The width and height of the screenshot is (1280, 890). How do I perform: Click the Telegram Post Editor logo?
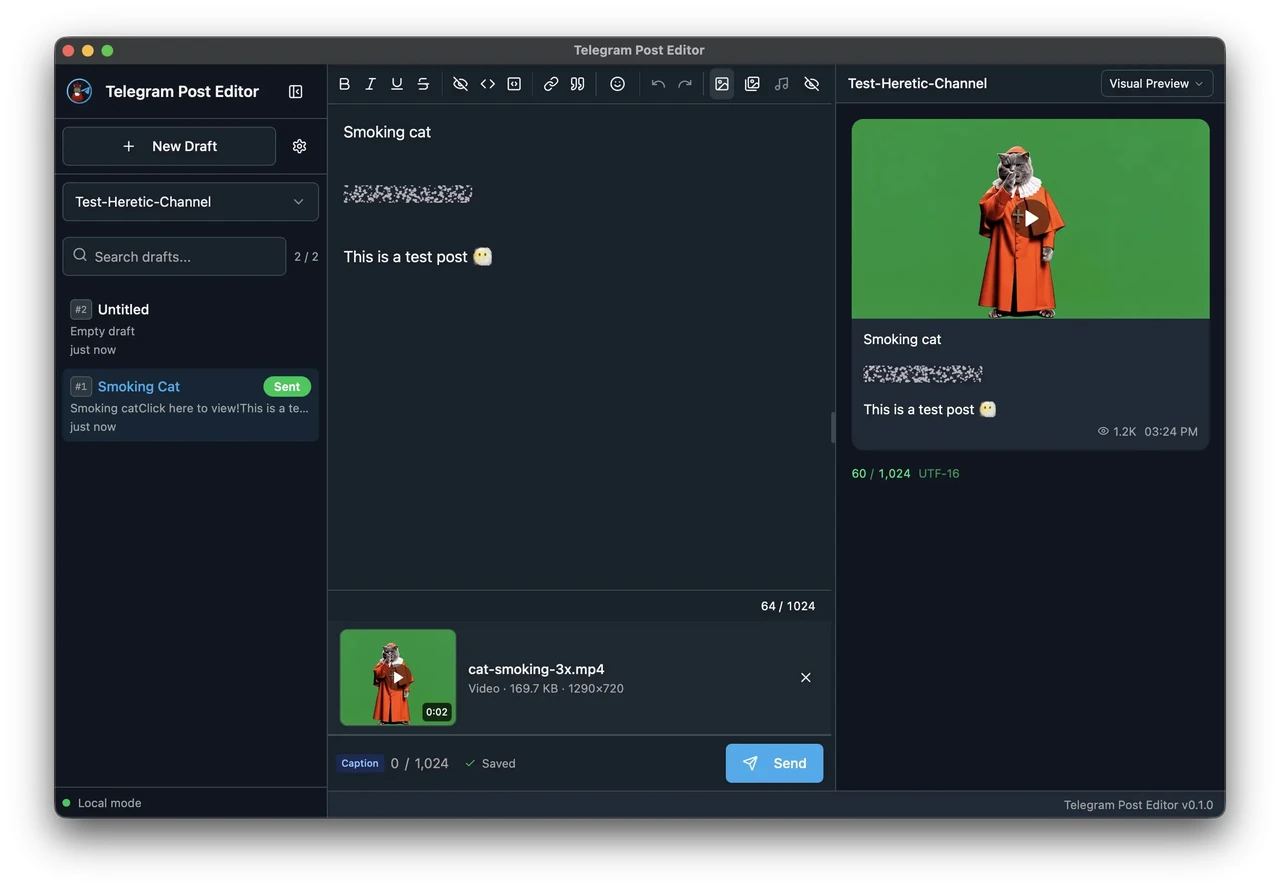click(79, 91)
